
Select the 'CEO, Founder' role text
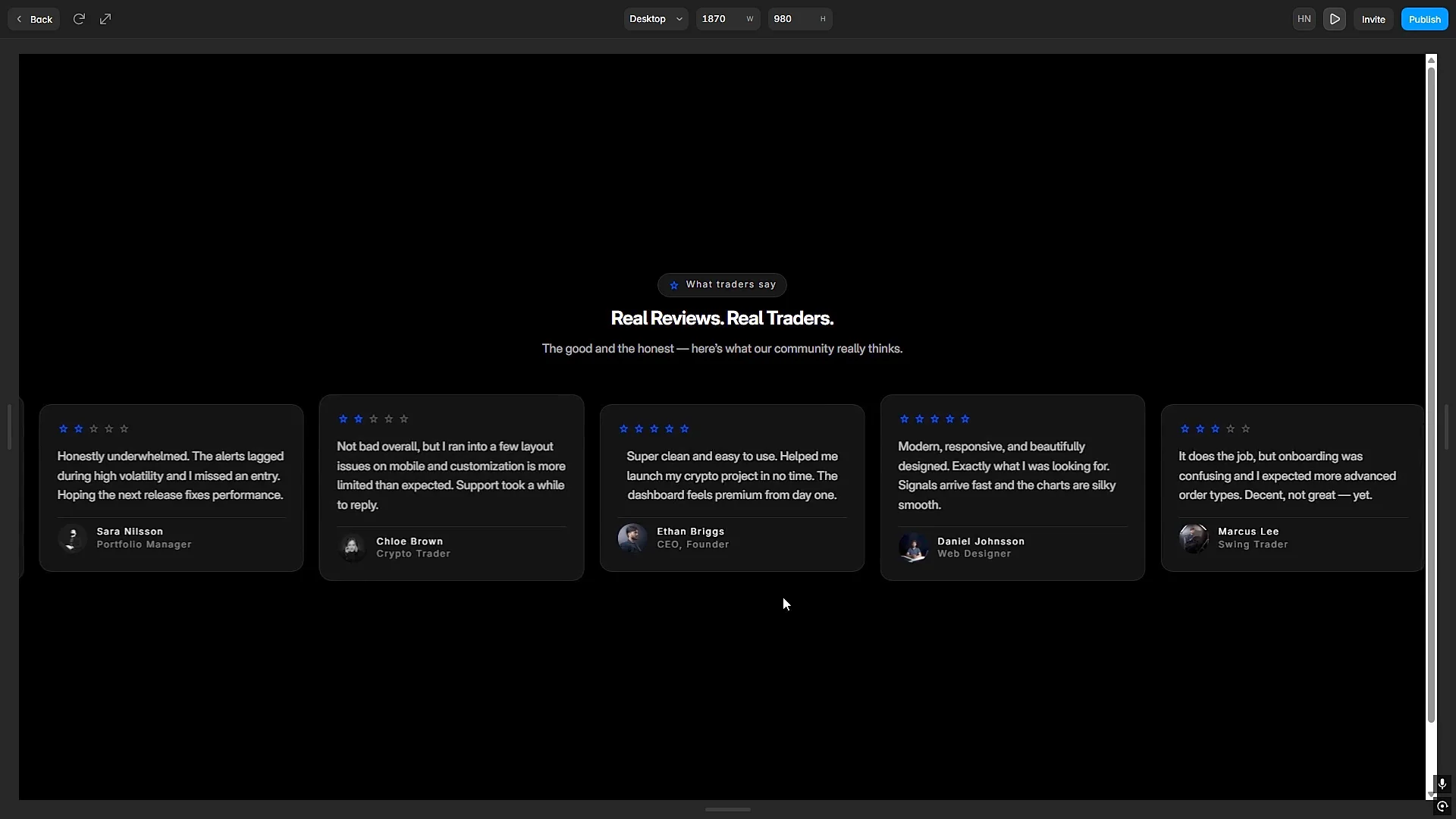693,544
